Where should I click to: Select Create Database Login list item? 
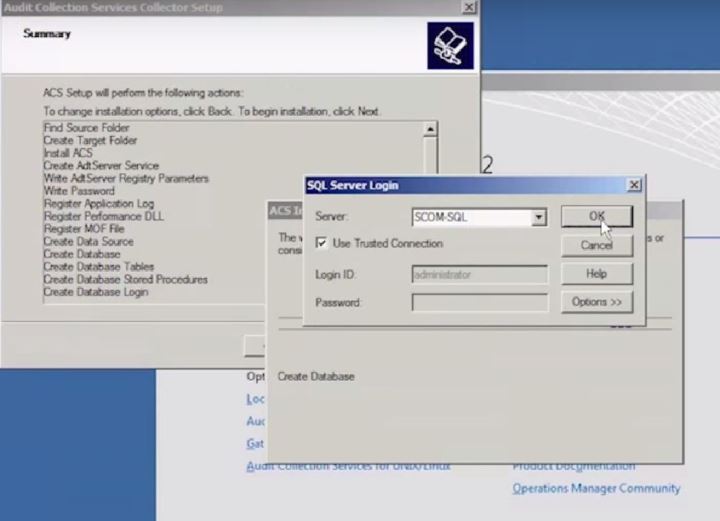tap(96, 292)
